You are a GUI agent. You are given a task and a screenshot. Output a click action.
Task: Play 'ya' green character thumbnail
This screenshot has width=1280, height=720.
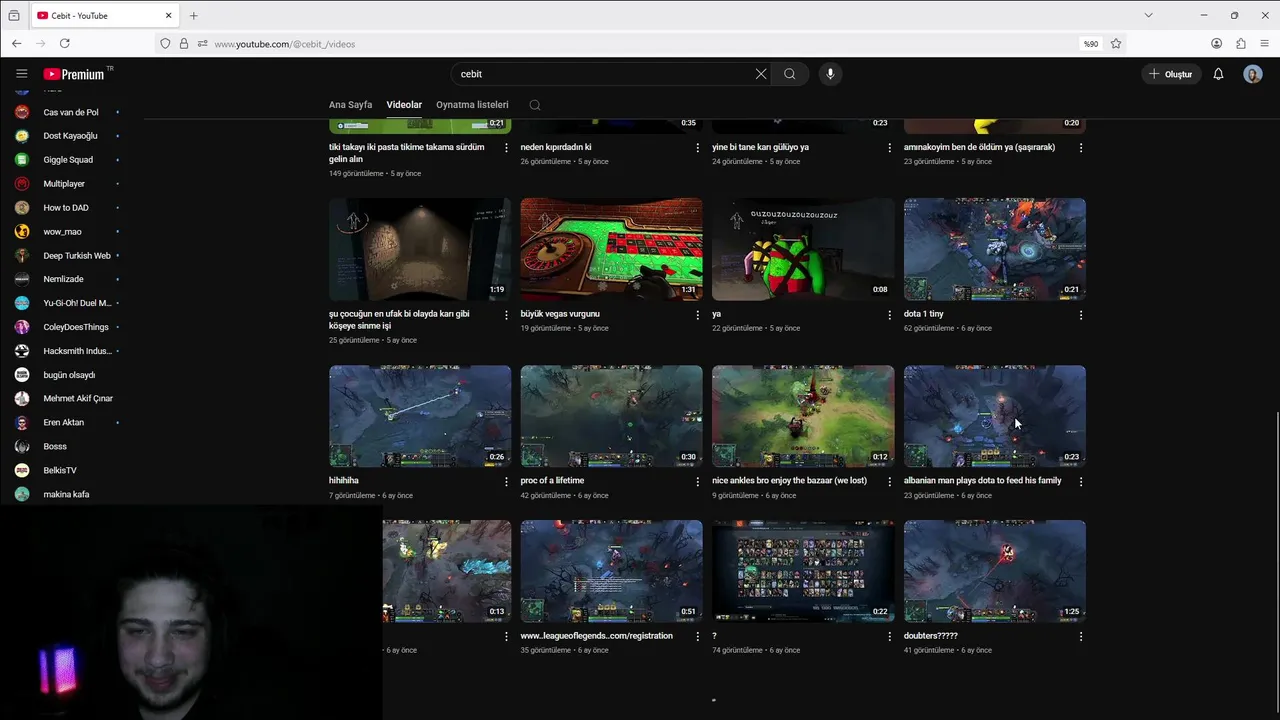tap(803, 249)
